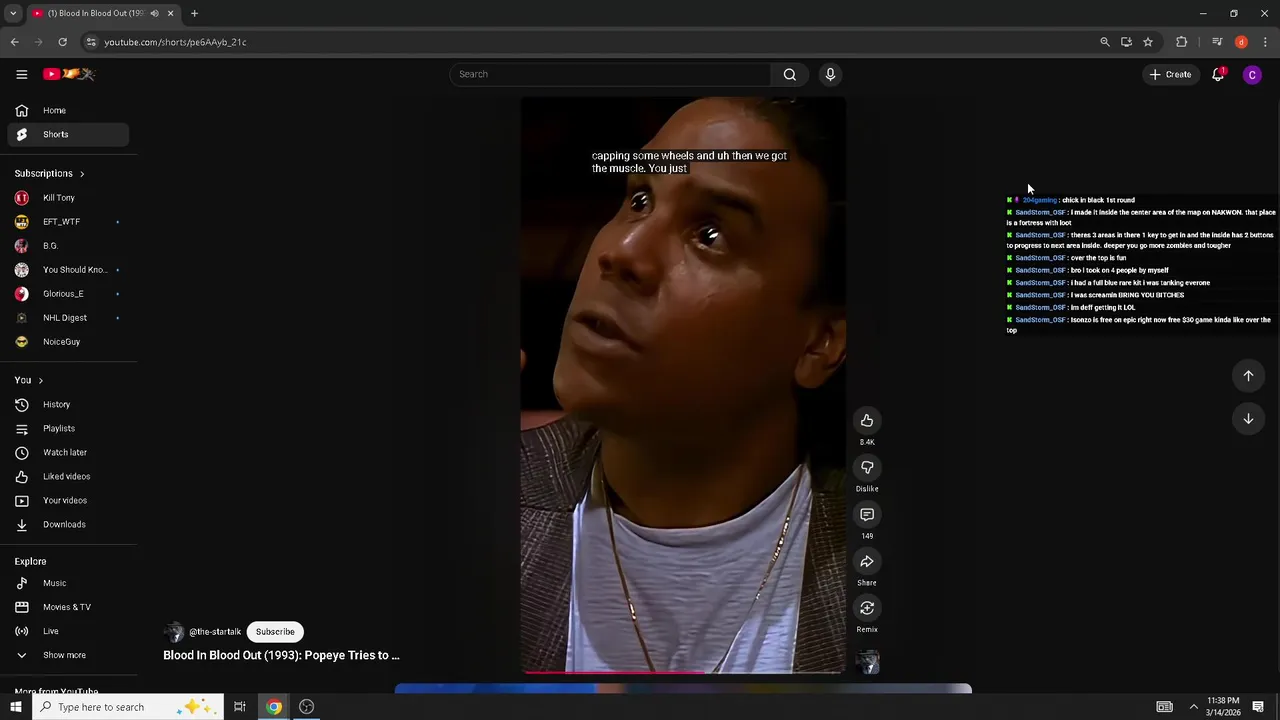1280x720 pixels.
Task: Open Your videos page
Action: 68,501
